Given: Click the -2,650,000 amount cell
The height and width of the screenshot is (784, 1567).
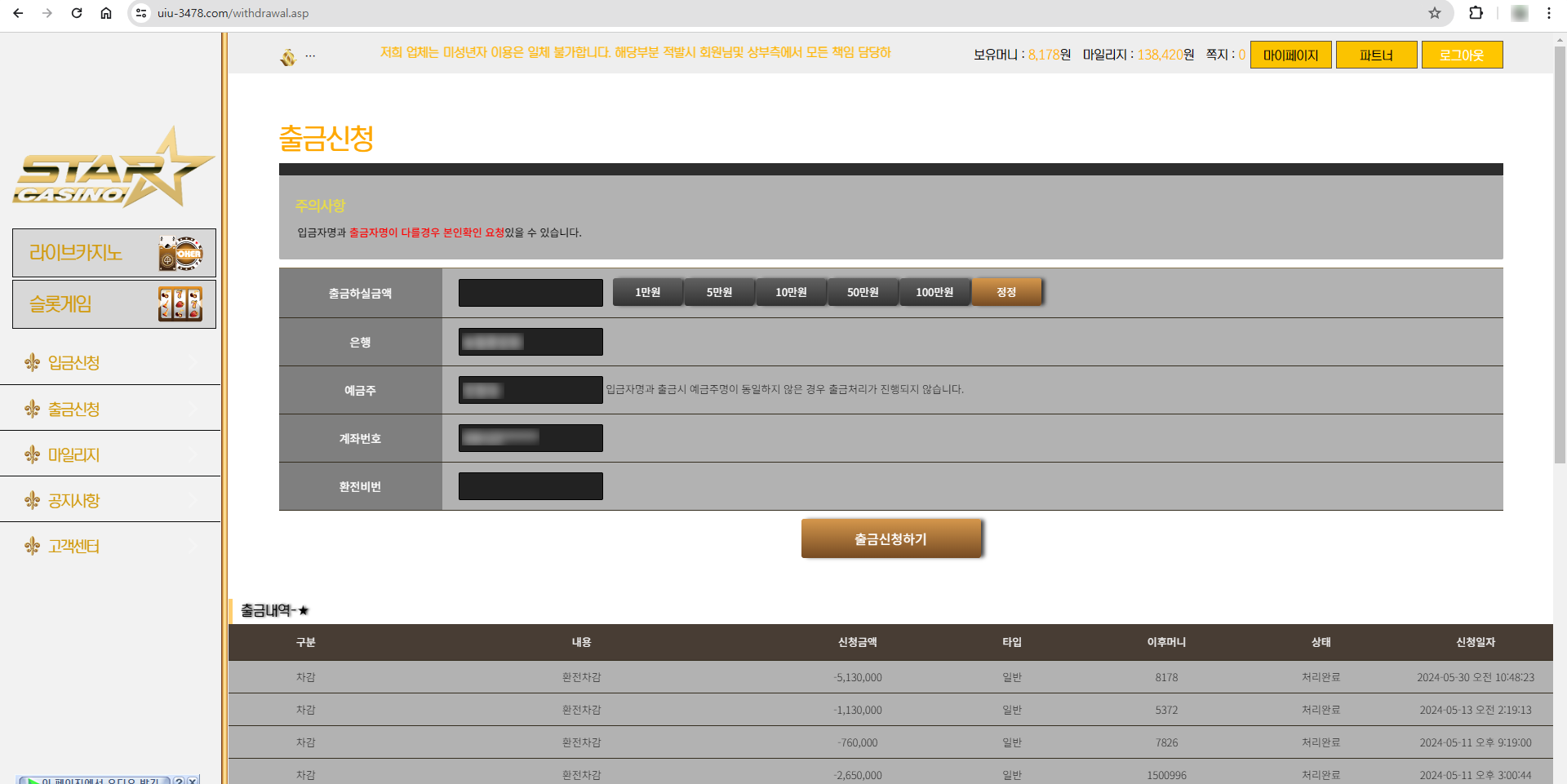Looking at the screenshot, I should pos(858,775).
